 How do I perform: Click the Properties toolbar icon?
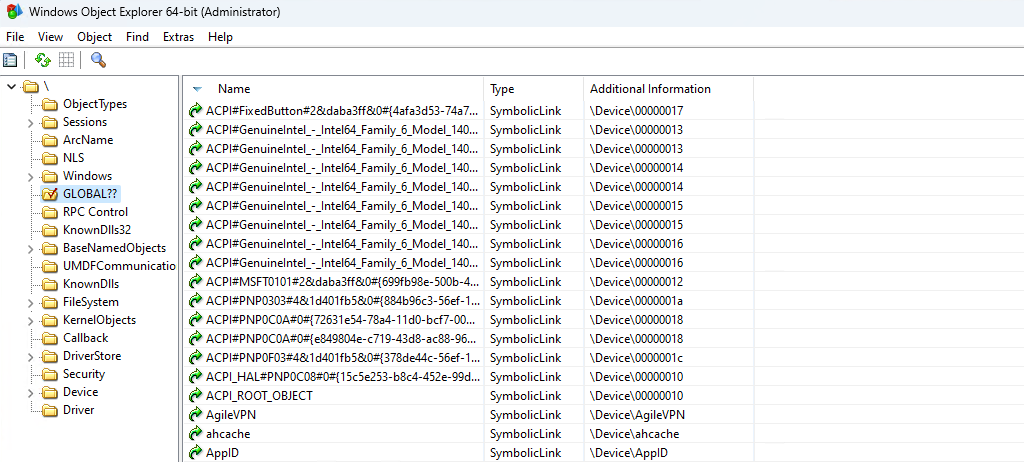(x=11, y=60)
